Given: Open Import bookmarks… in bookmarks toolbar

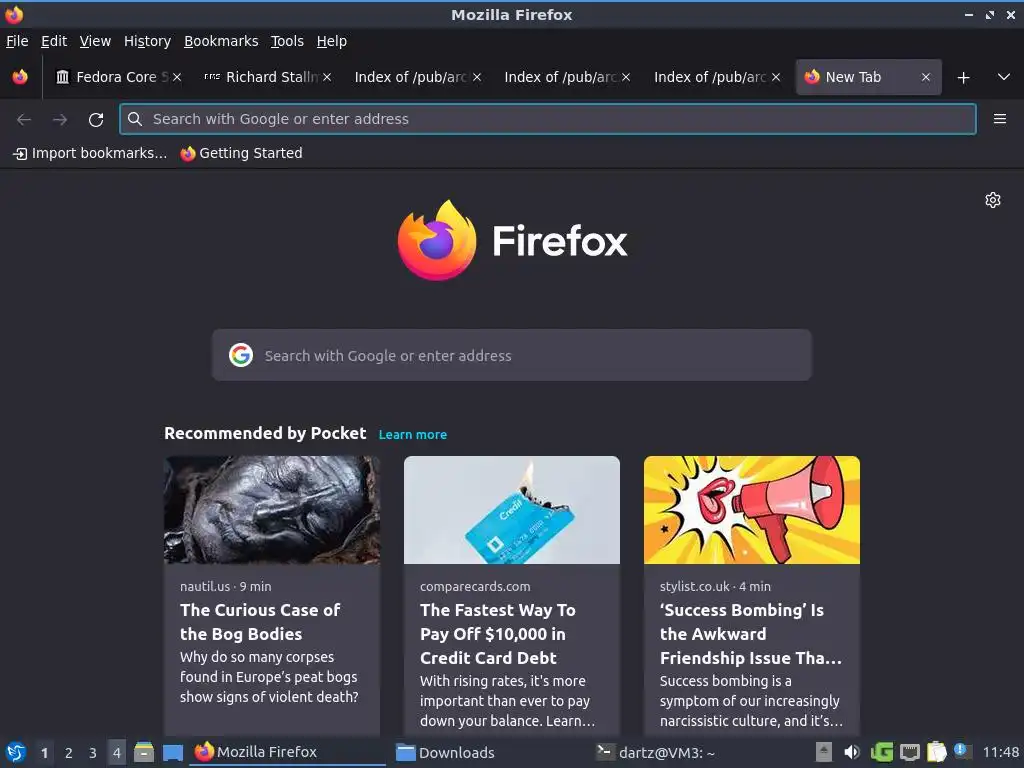Looking at the screenshot, I should click(x=90, y=153).
